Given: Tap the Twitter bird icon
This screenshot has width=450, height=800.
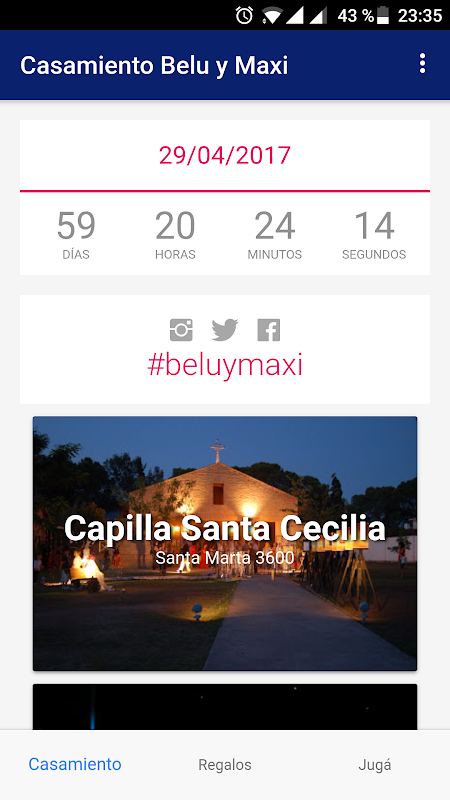Looking at the screenshot, I should 225,330.
